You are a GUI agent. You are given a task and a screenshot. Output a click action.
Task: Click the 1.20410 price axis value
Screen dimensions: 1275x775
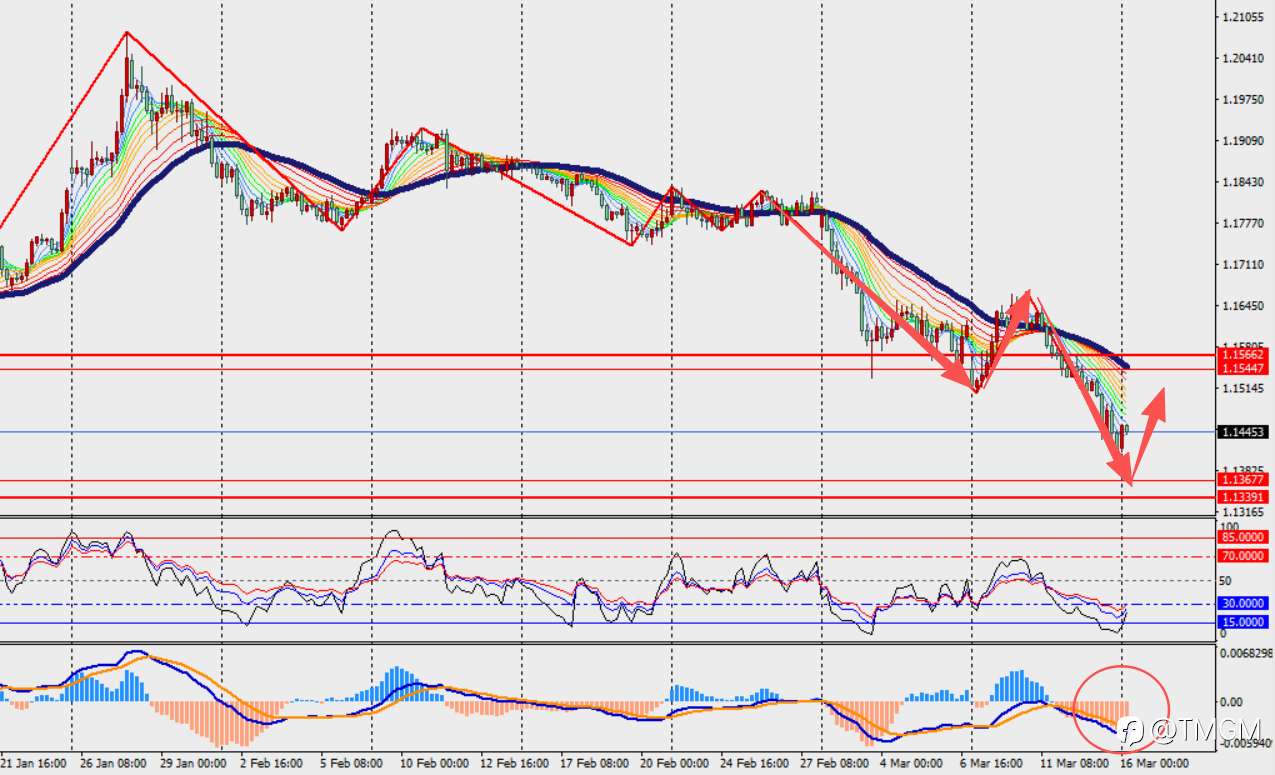1245,58
